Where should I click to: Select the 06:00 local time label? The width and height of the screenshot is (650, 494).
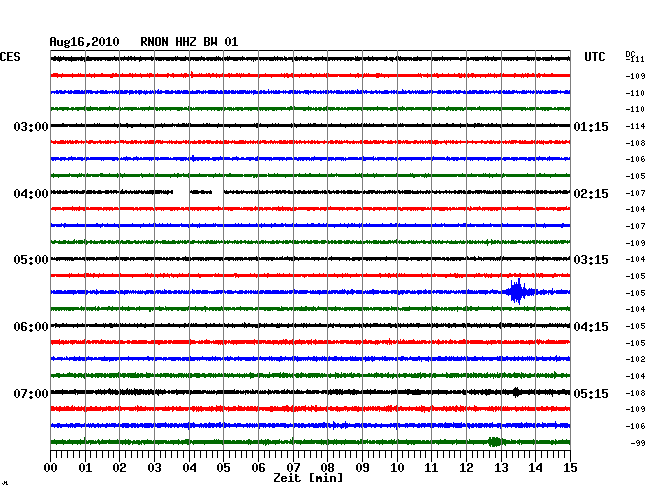[x=31, y=327]
